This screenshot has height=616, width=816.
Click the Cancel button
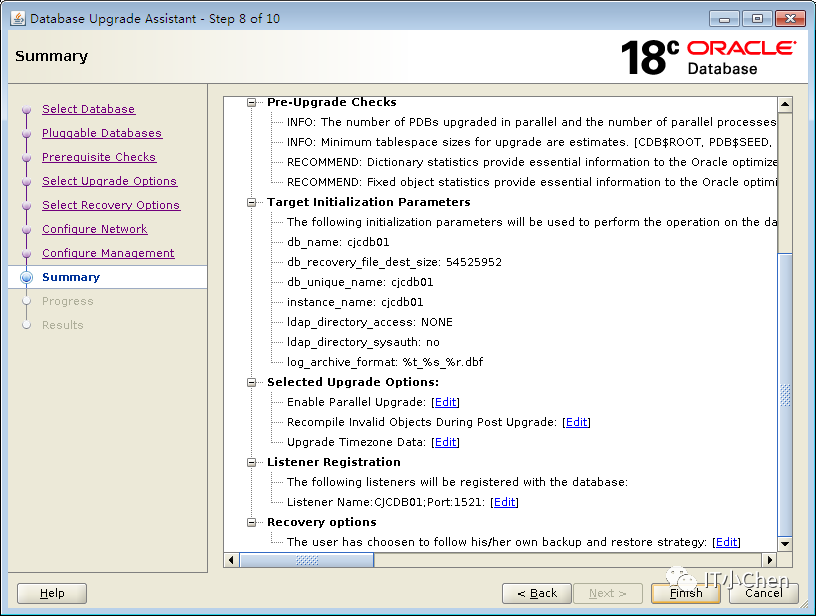[x=763, y=593]
